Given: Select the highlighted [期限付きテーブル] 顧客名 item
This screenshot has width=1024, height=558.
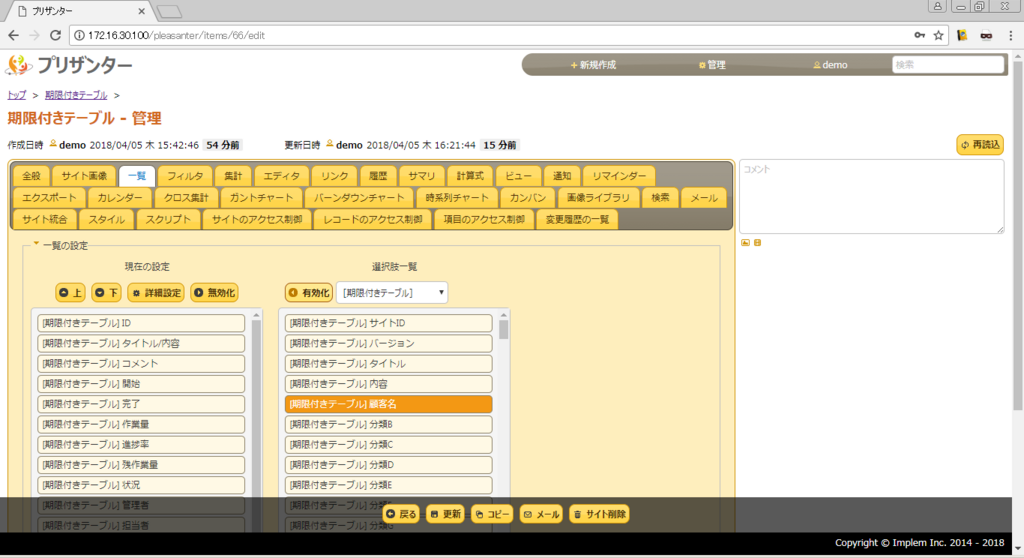Looking at the screenshot, I should tap(389, 404).
